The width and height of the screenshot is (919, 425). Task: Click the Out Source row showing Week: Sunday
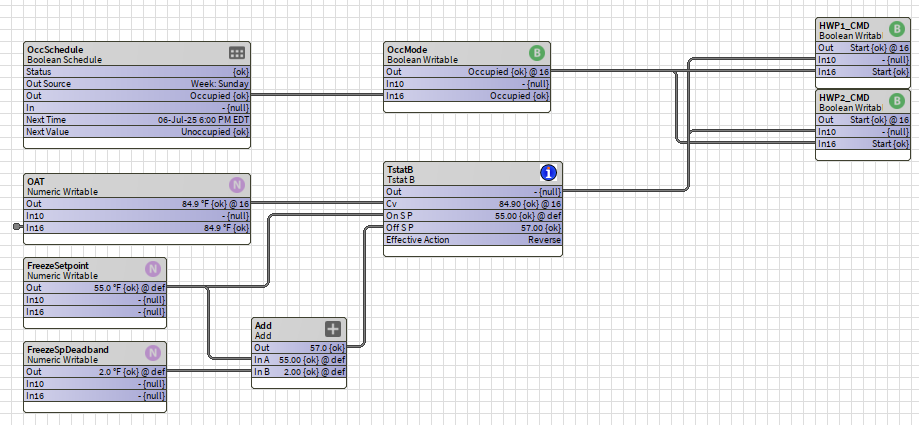tap(137, 84)
